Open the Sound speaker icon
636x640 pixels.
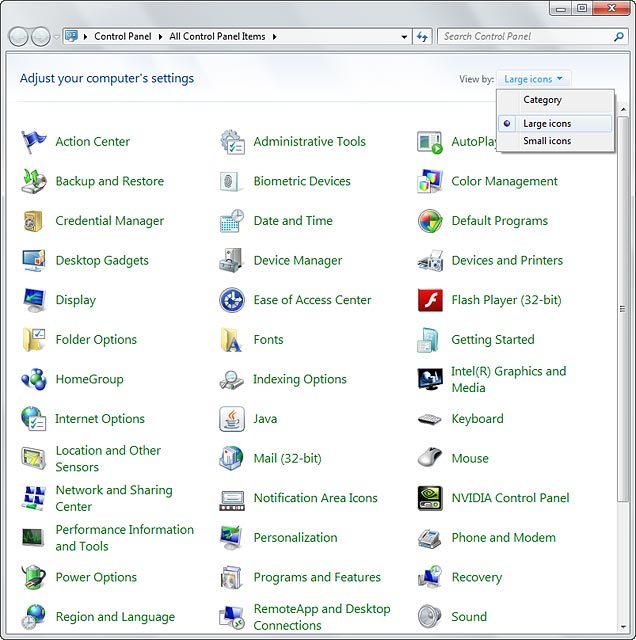pyautogui.click(x=430, y=616)
